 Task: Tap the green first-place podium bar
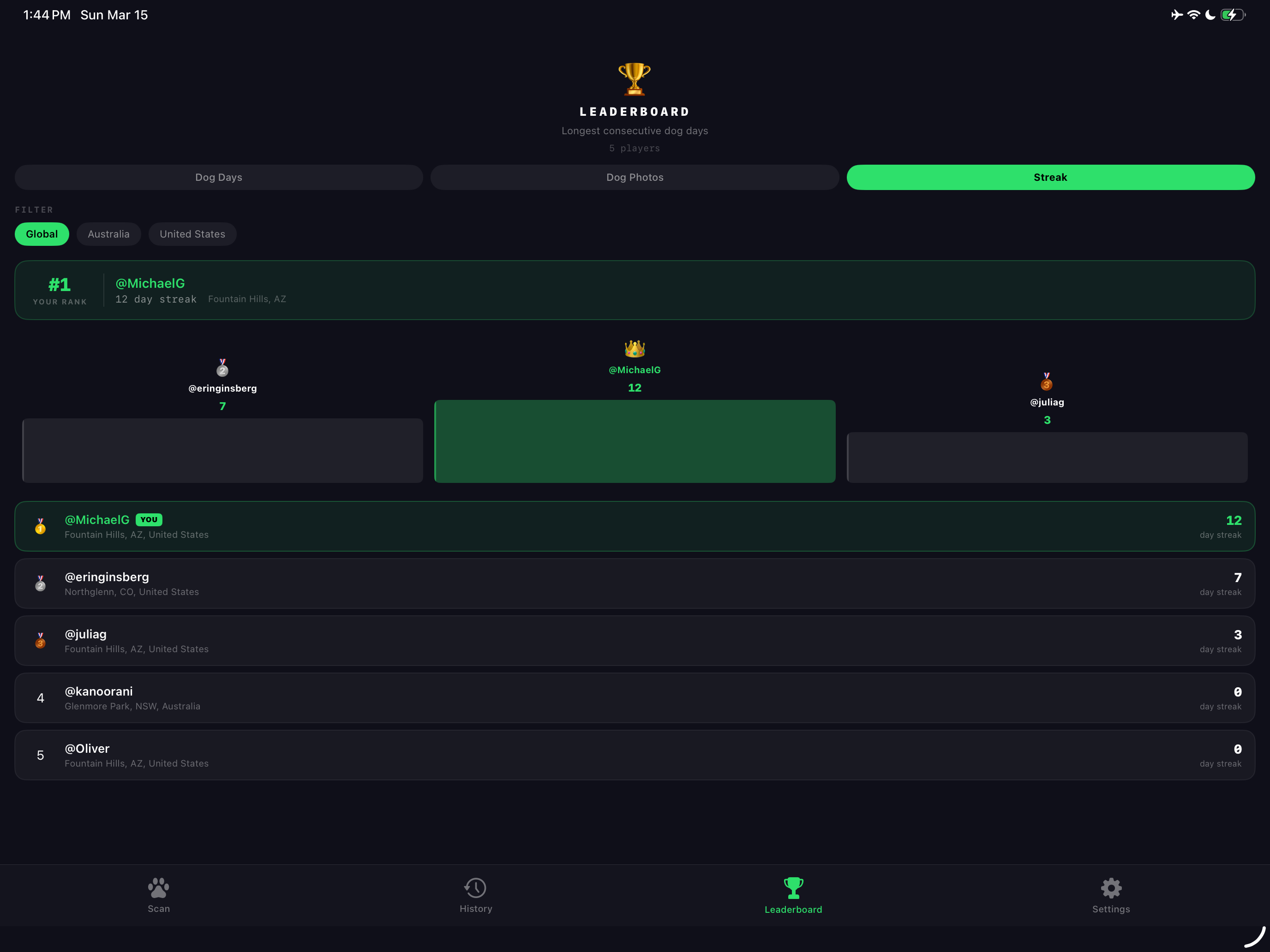(635, 441)
